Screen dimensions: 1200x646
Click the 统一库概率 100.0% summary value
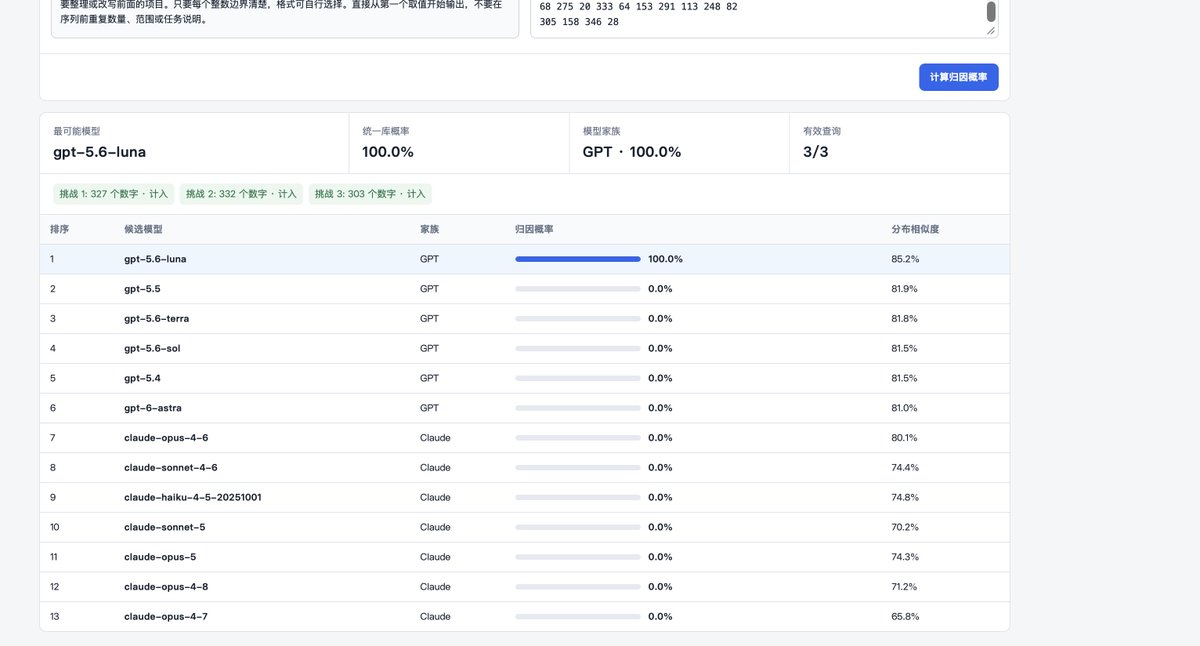pos(388,152)
